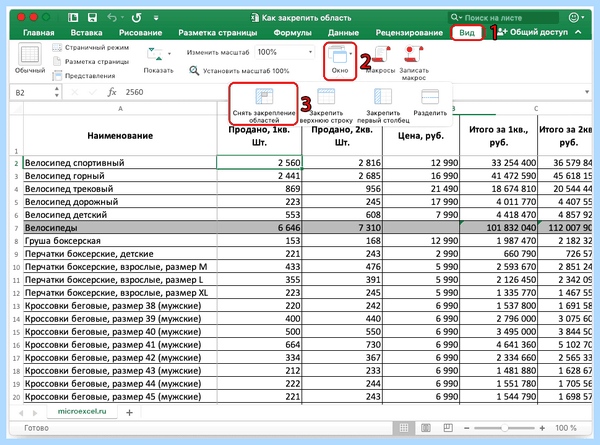Image resolution: width=600 pixels, height=445 pixels.
Task: Open the Данные tab
Action: point(343,33)
